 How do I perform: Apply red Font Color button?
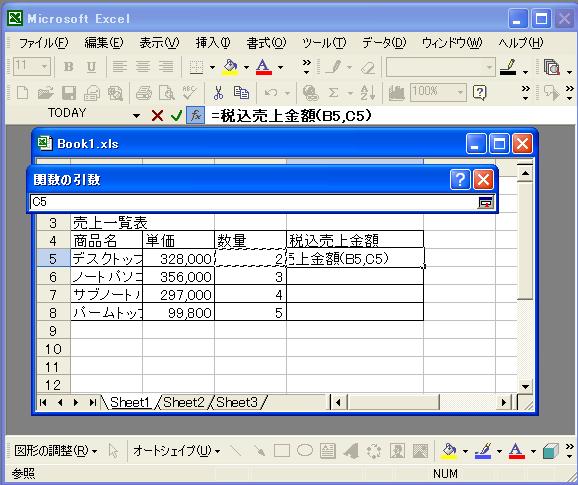(x=264, y=67)
